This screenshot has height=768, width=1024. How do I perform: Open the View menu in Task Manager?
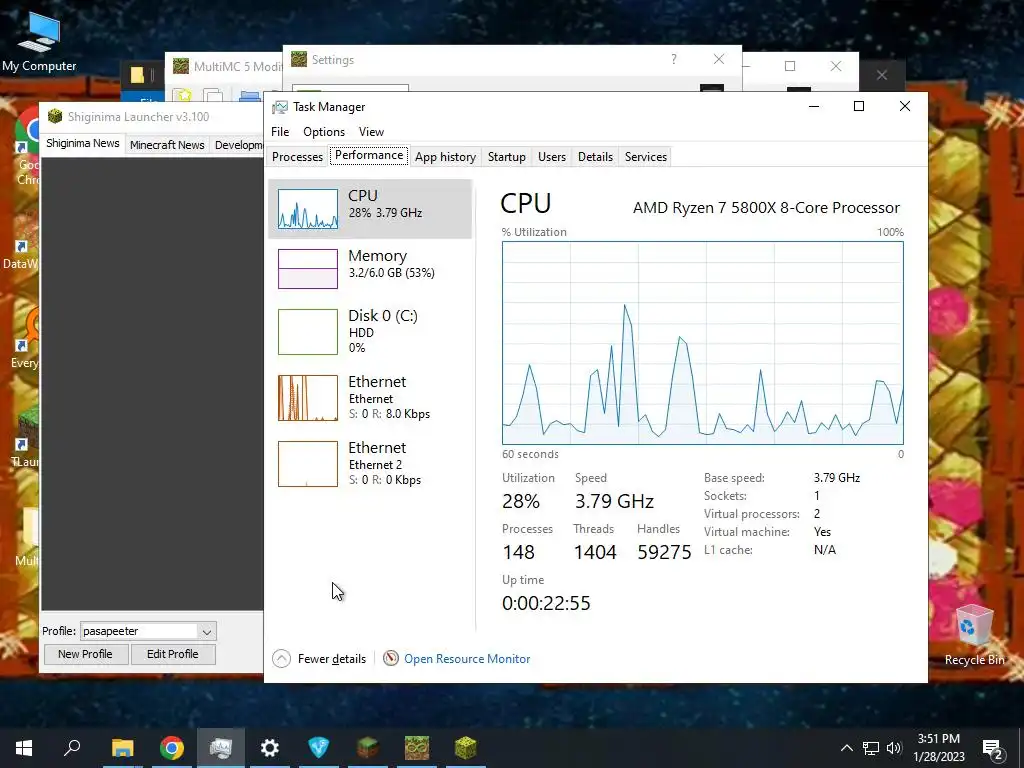[371, 132]
